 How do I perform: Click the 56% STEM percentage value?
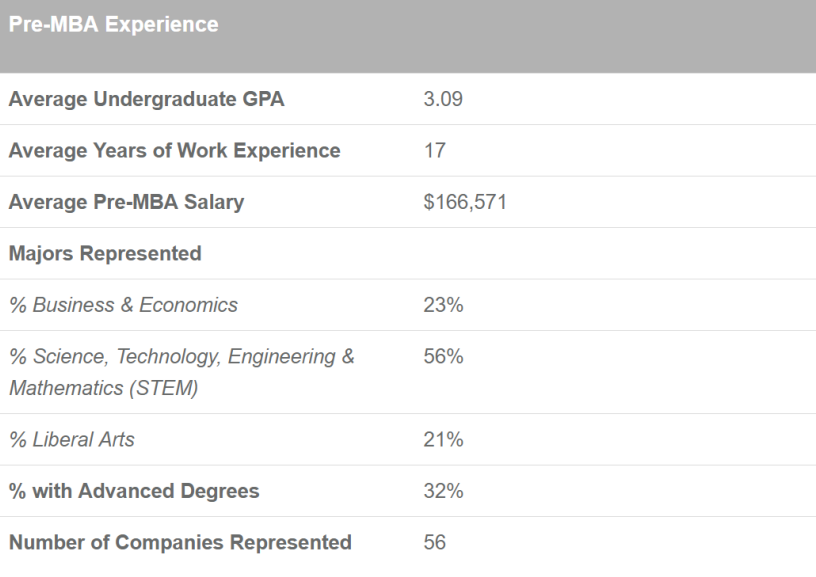[443, 357]
